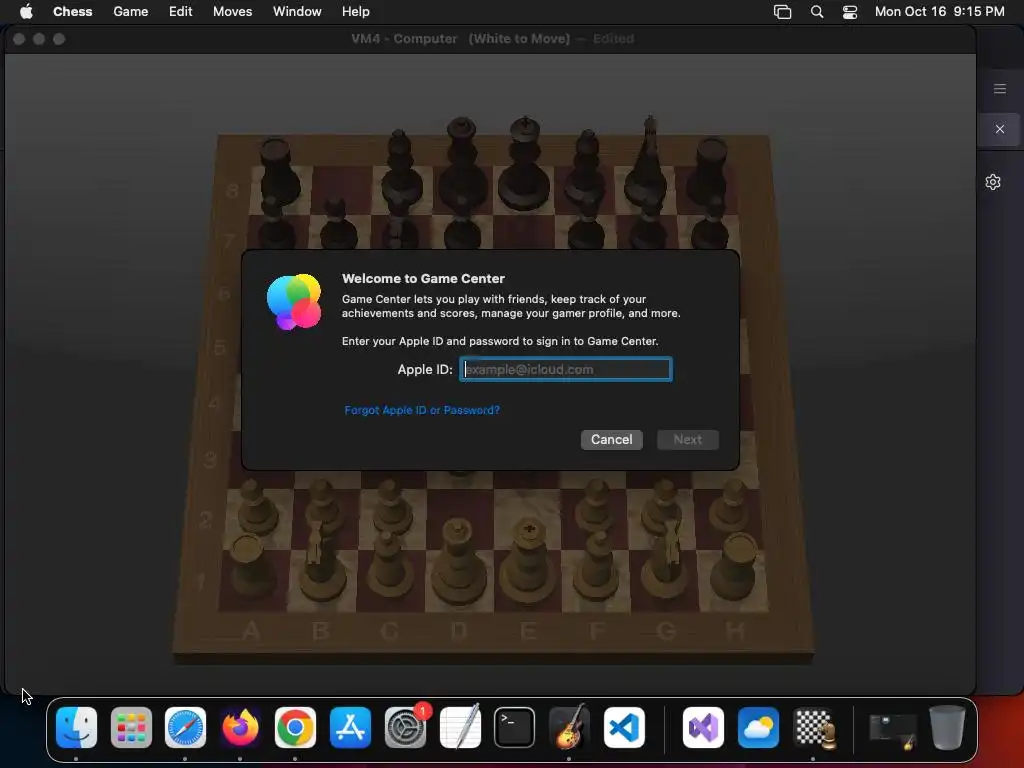The image size is (1024, 768).
Task: Open Launchpad in the dock
Action: pyautogui.click(x=131, y=728)
